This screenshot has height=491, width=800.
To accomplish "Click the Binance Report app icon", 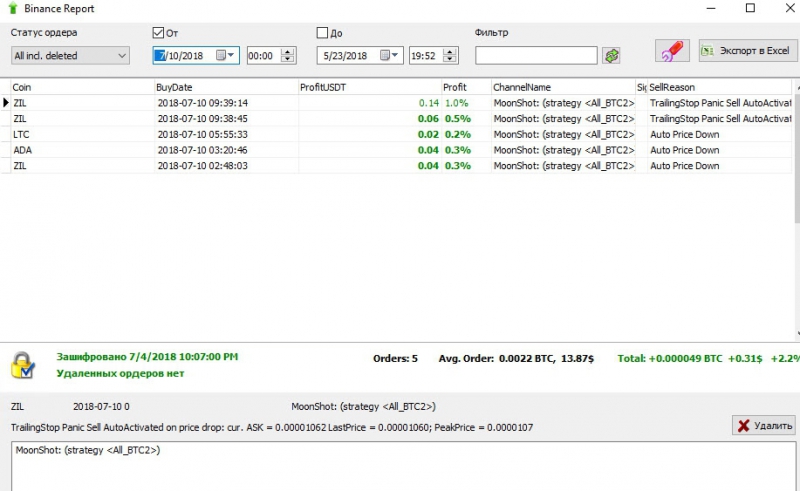I will point(13,8).
